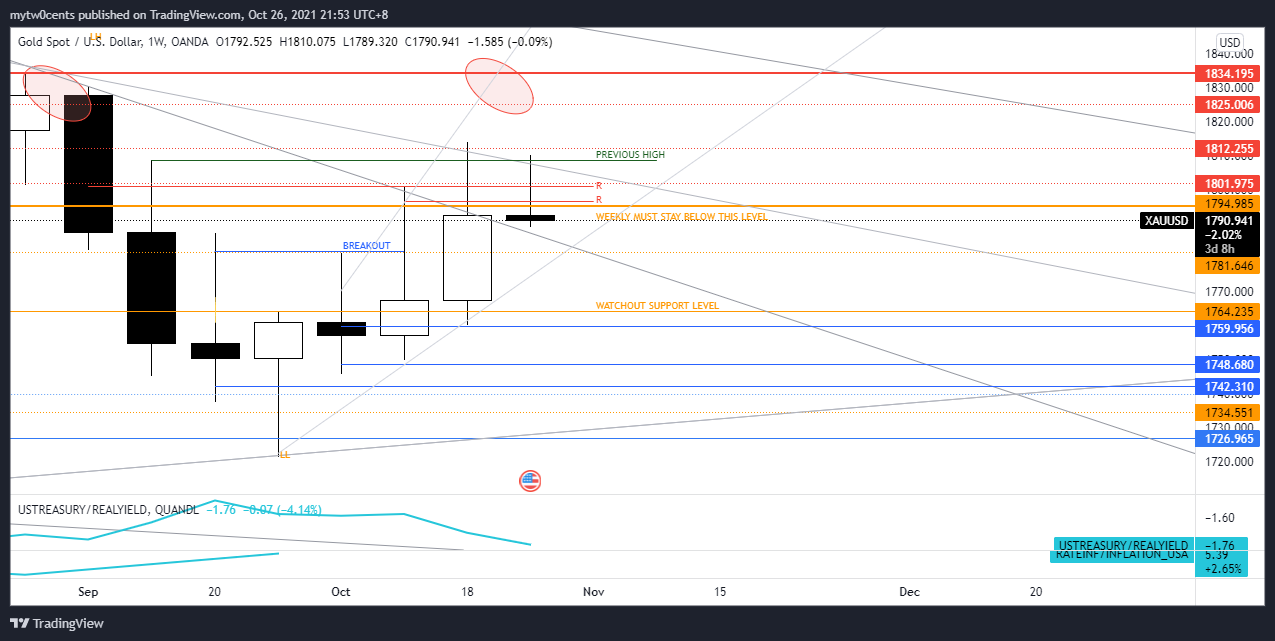Click the LL label near the low wick
Screen dimensions: 1275x641
click(x=284, y=455)
